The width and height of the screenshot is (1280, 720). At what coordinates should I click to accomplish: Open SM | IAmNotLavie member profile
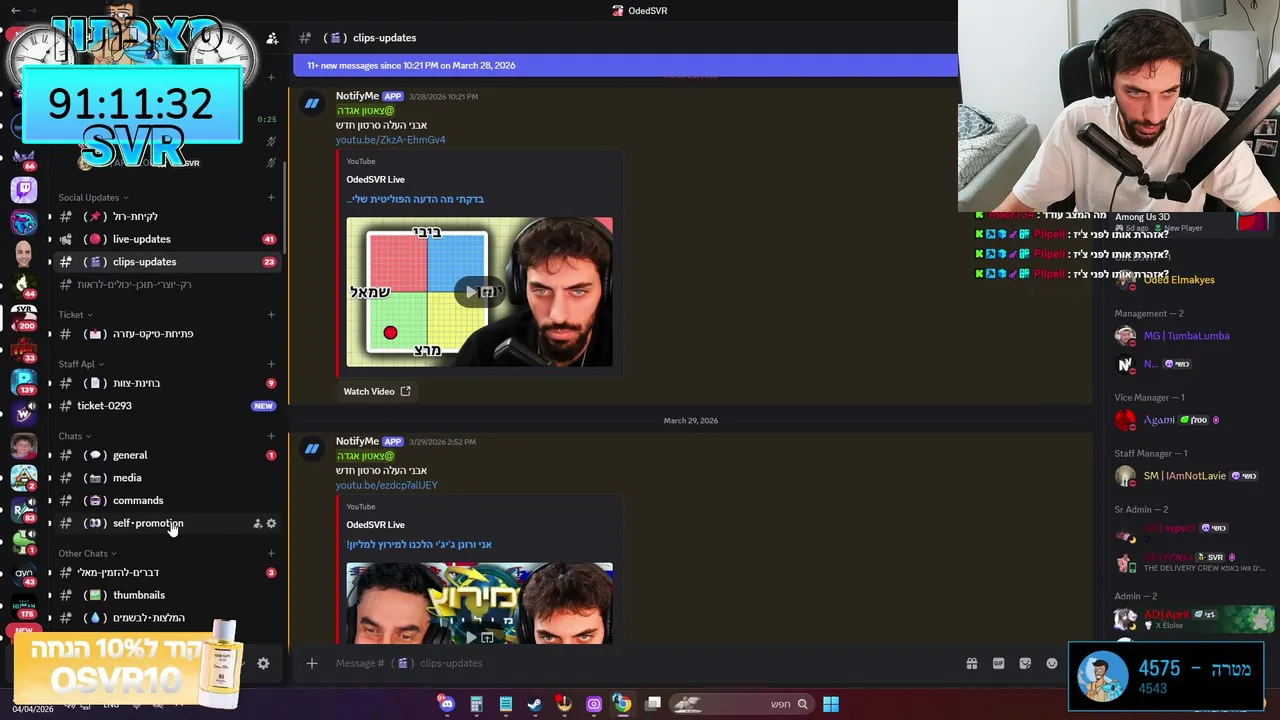coord(1184,476)
